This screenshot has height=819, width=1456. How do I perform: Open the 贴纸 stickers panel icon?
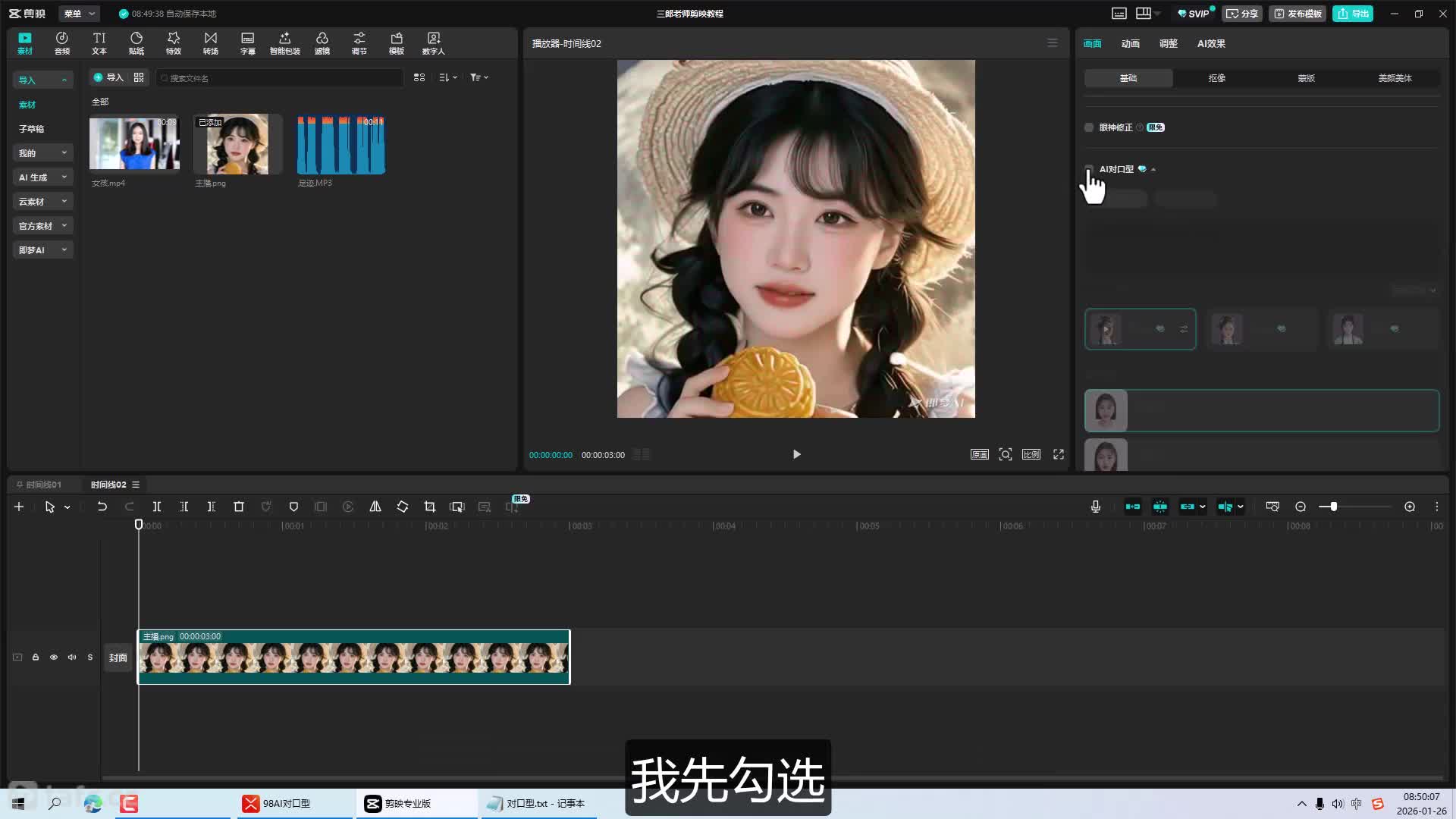click(136, 42)
